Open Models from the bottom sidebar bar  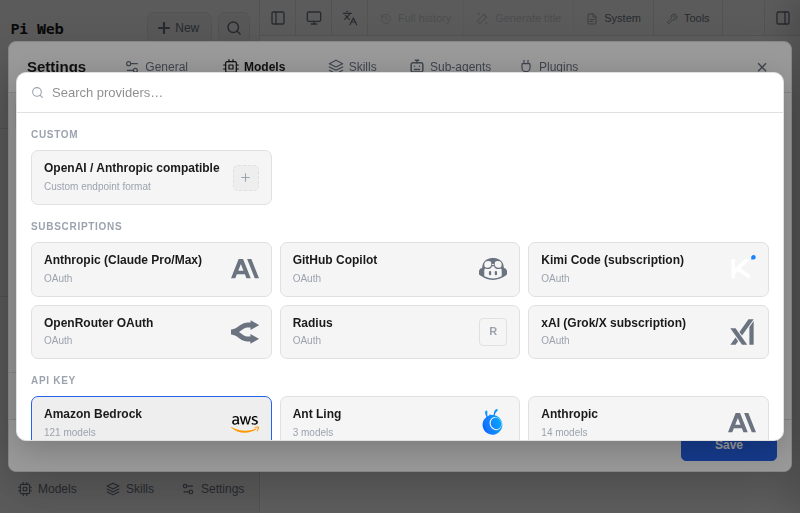point(47,488)
